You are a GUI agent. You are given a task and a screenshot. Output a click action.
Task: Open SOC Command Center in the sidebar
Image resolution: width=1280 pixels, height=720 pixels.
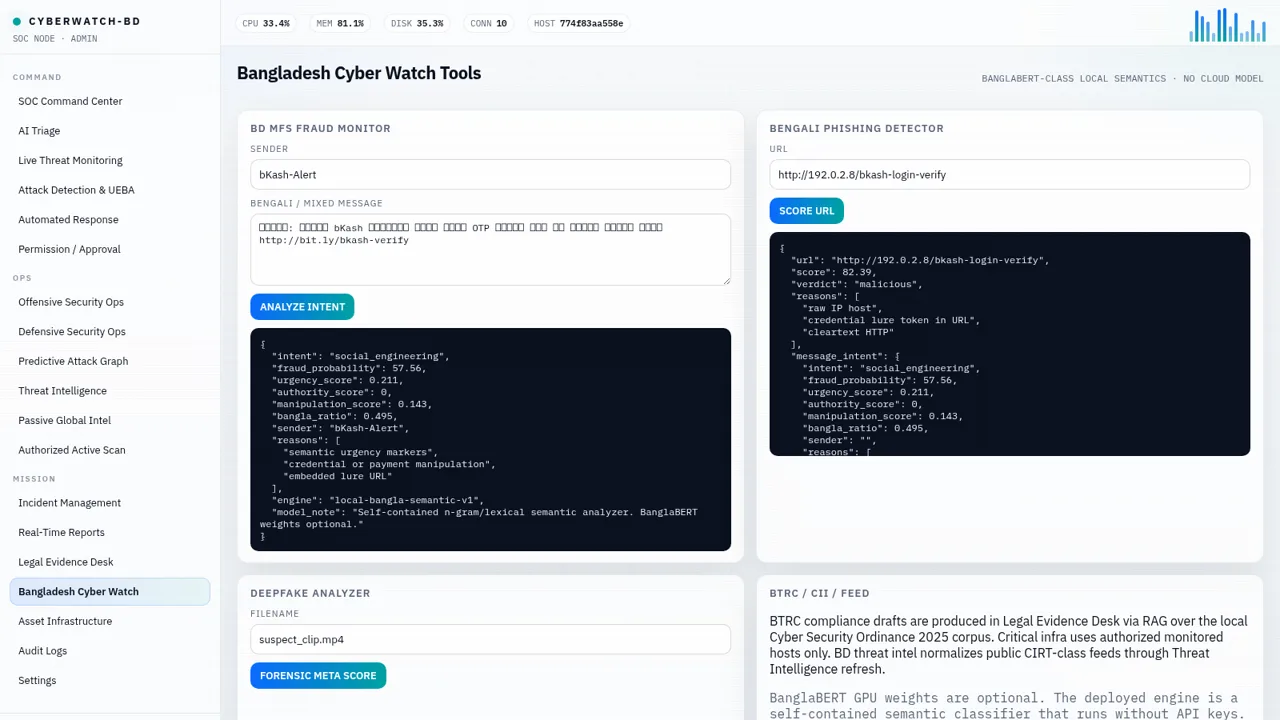click(x=110, y=101)
